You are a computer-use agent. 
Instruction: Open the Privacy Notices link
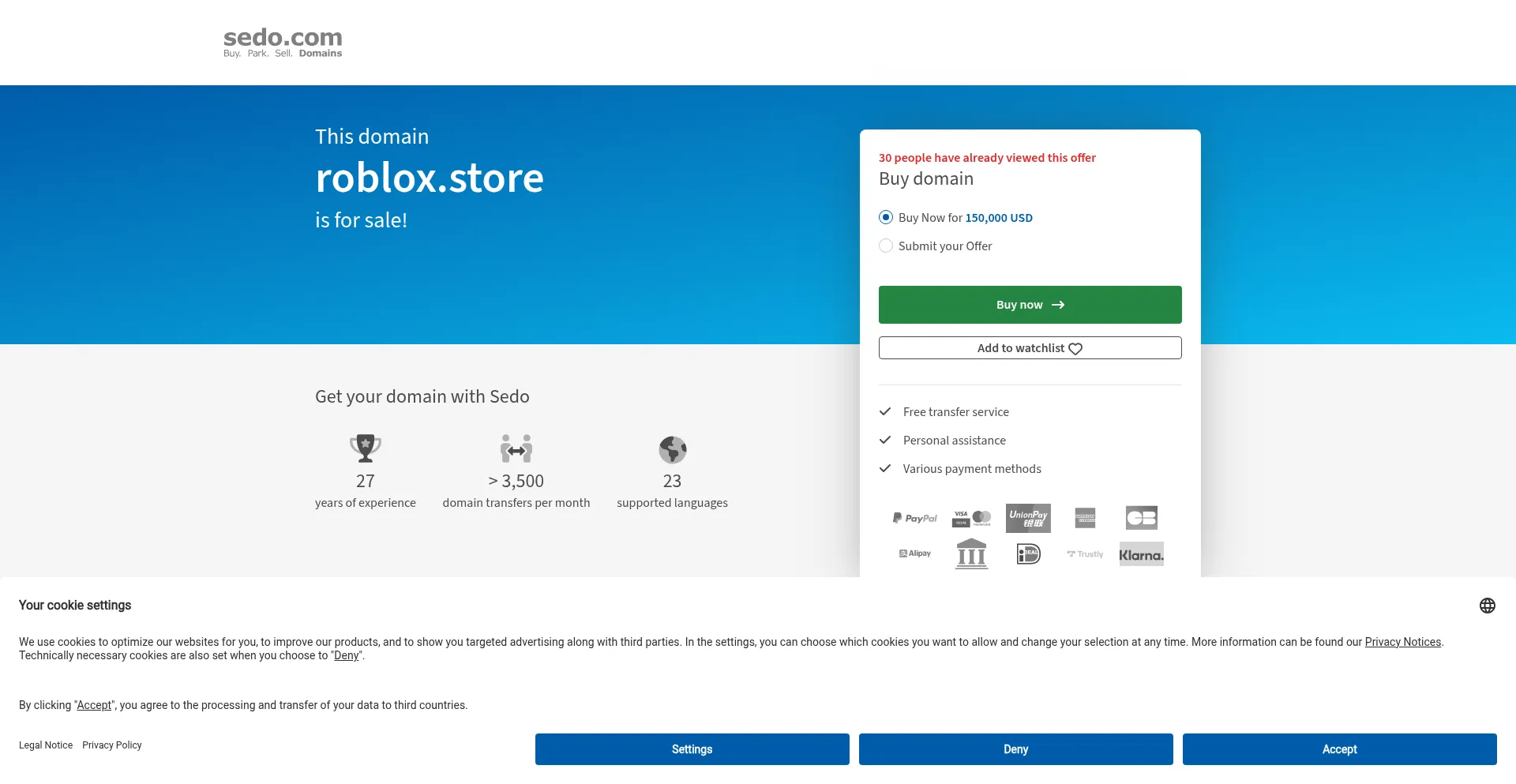click(1402, 642)
